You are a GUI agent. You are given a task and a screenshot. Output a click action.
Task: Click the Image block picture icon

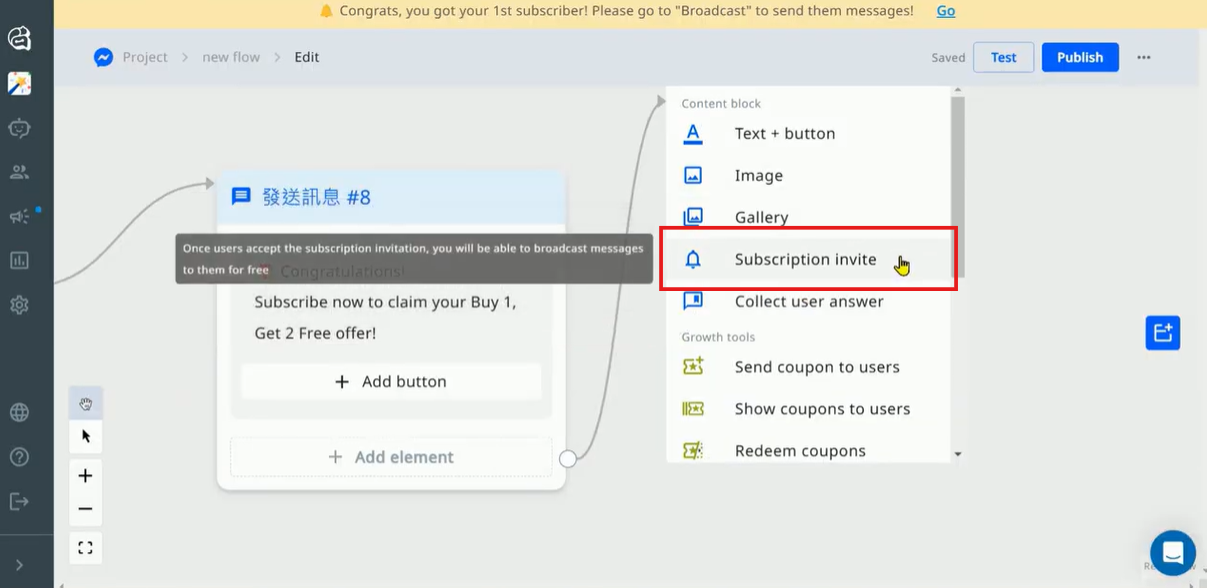tap(693, 175)
